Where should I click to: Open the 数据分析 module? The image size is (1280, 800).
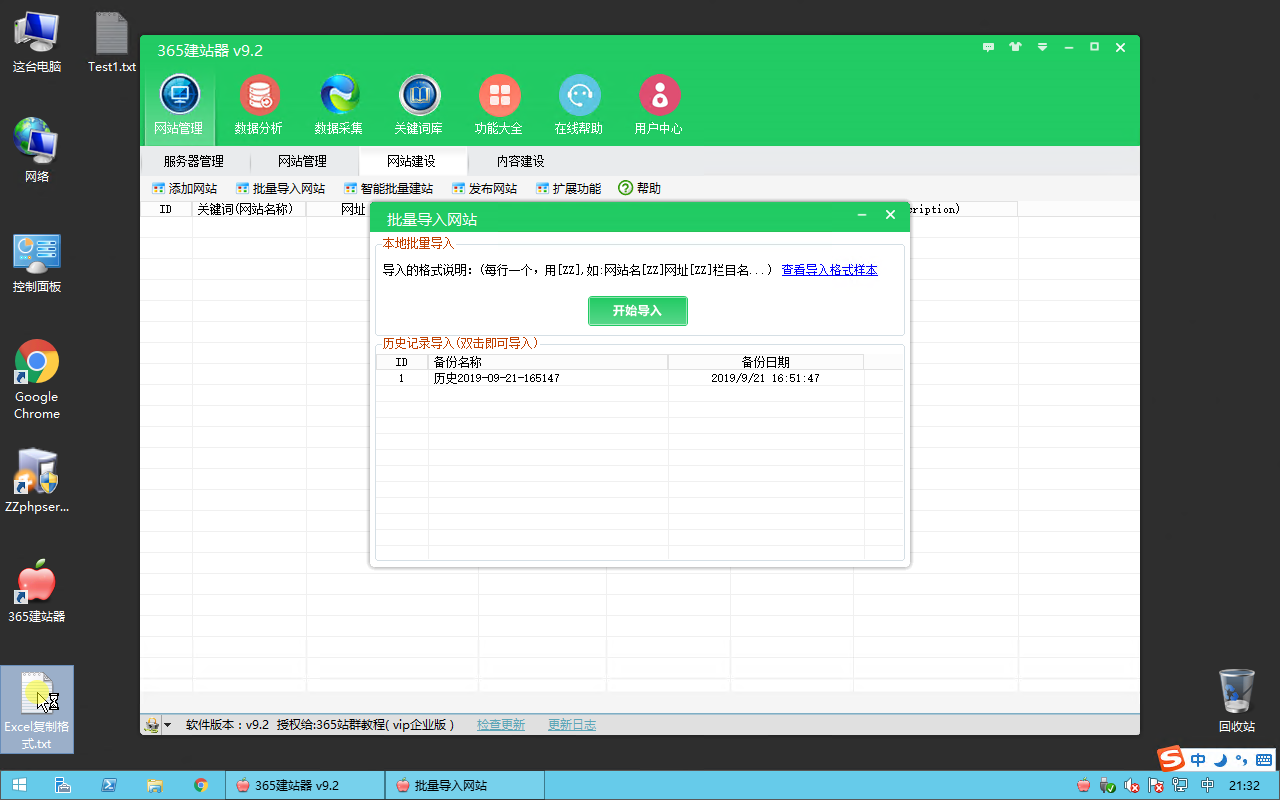click(x=259, y=105)
